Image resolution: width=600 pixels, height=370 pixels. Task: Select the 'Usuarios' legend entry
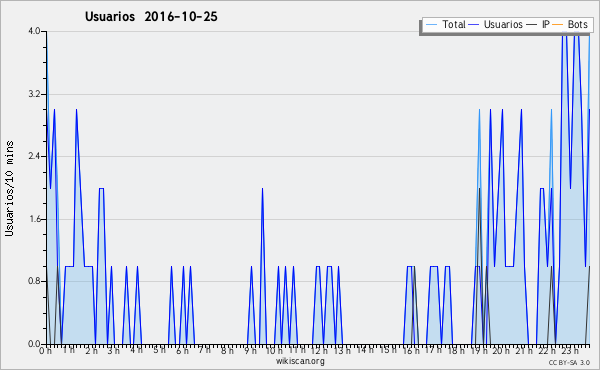pyautogui.click(x=495, y=24)
